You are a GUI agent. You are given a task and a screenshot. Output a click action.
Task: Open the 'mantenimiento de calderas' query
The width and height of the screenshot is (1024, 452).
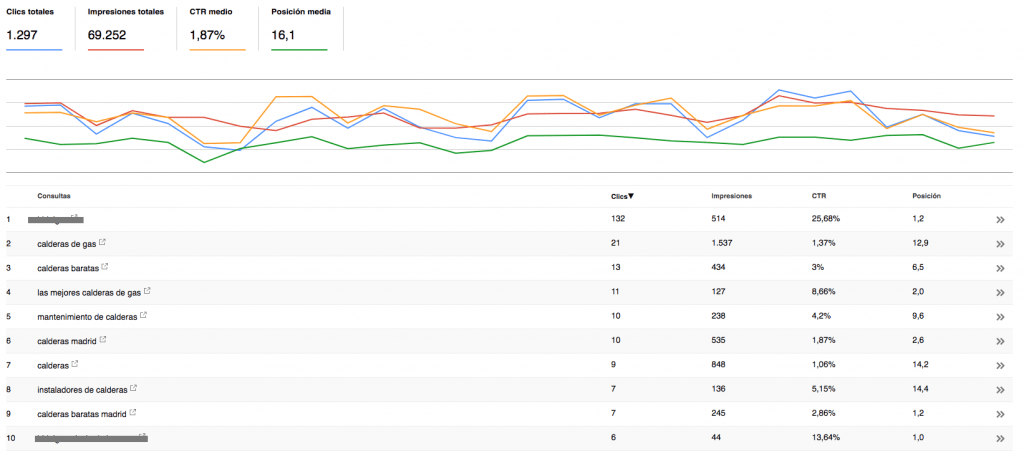[88, 317]
